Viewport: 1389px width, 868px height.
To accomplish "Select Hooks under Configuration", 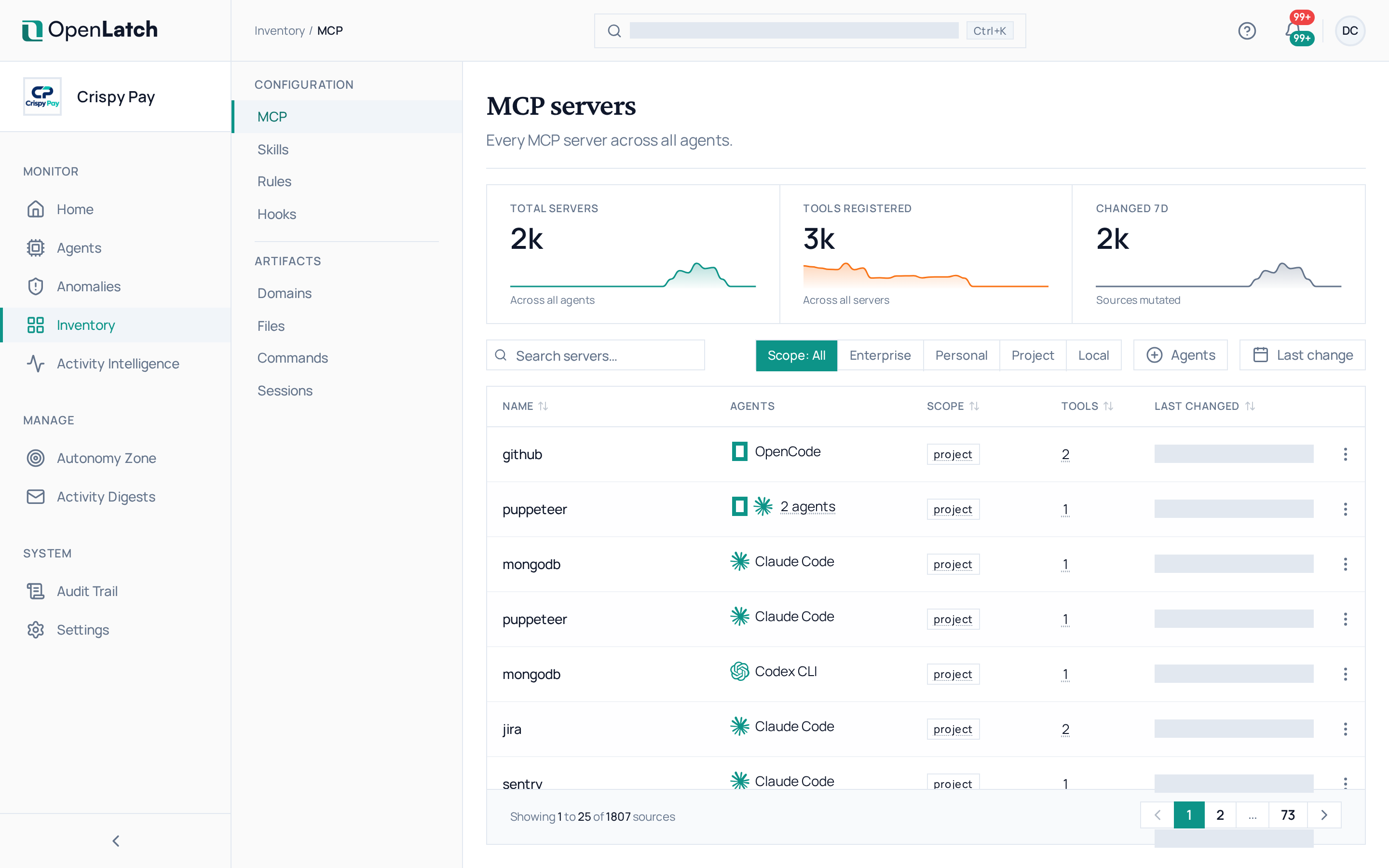I will 347,214.
